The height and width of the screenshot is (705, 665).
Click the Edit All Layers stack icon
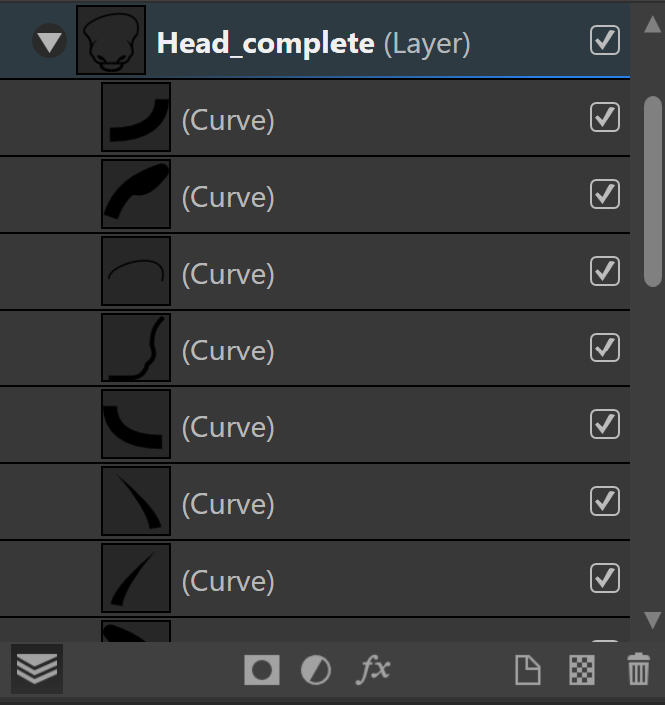point(37,669)
